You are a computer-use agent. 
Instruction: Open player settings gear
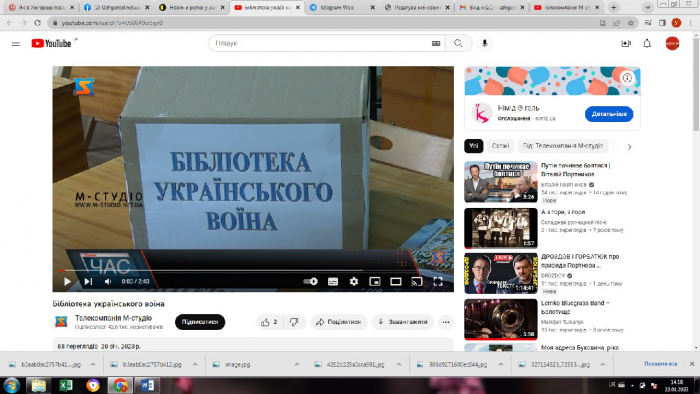354,282
